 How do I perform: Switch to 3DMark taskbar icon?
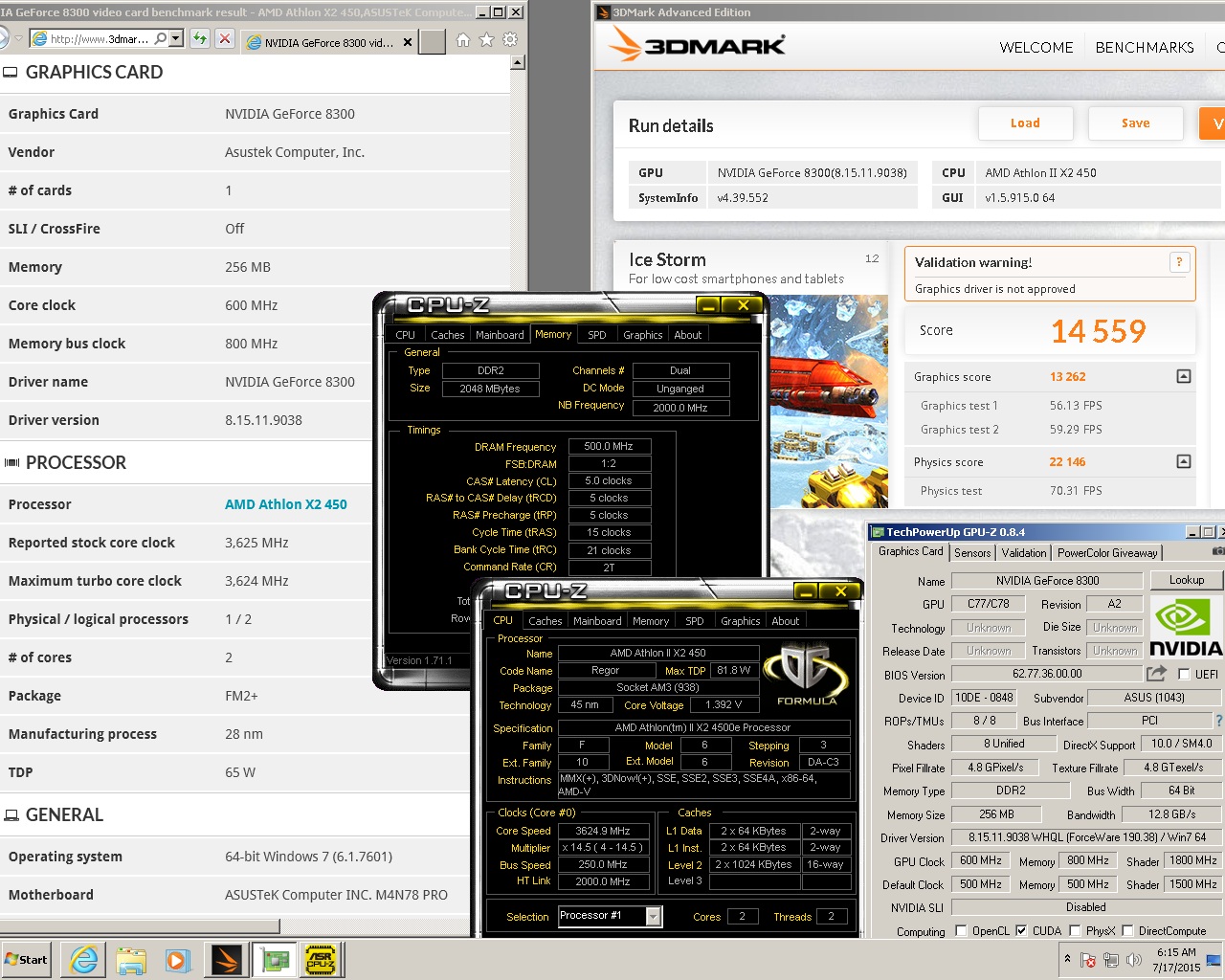point(226,960)
